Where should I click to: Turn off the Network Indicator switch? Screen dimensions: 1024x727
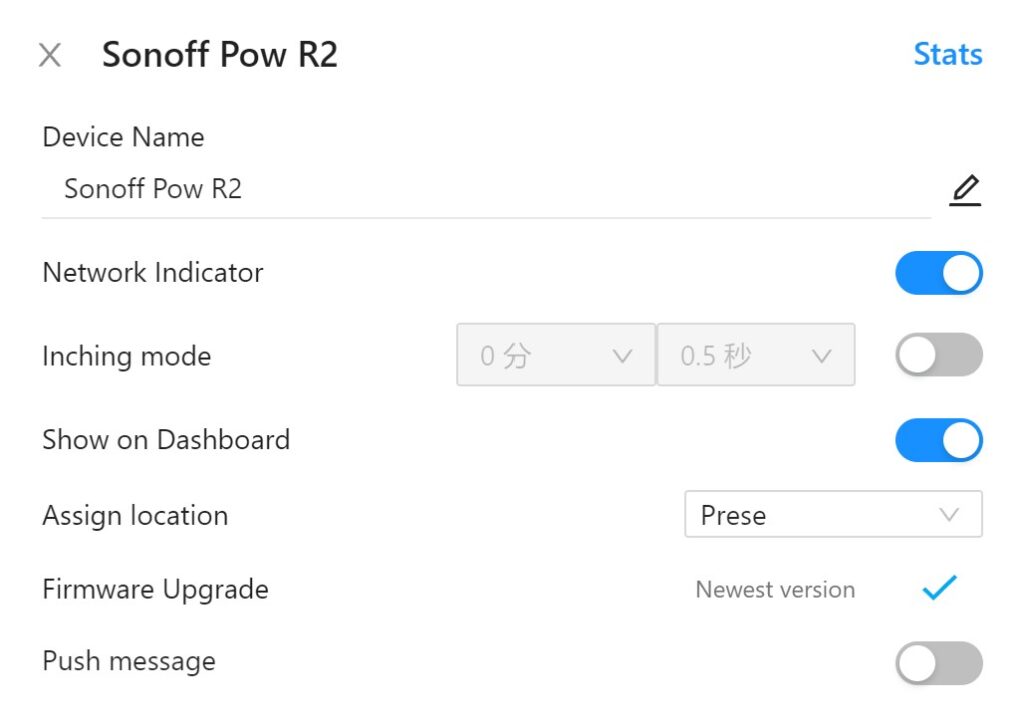coord(938,273)
